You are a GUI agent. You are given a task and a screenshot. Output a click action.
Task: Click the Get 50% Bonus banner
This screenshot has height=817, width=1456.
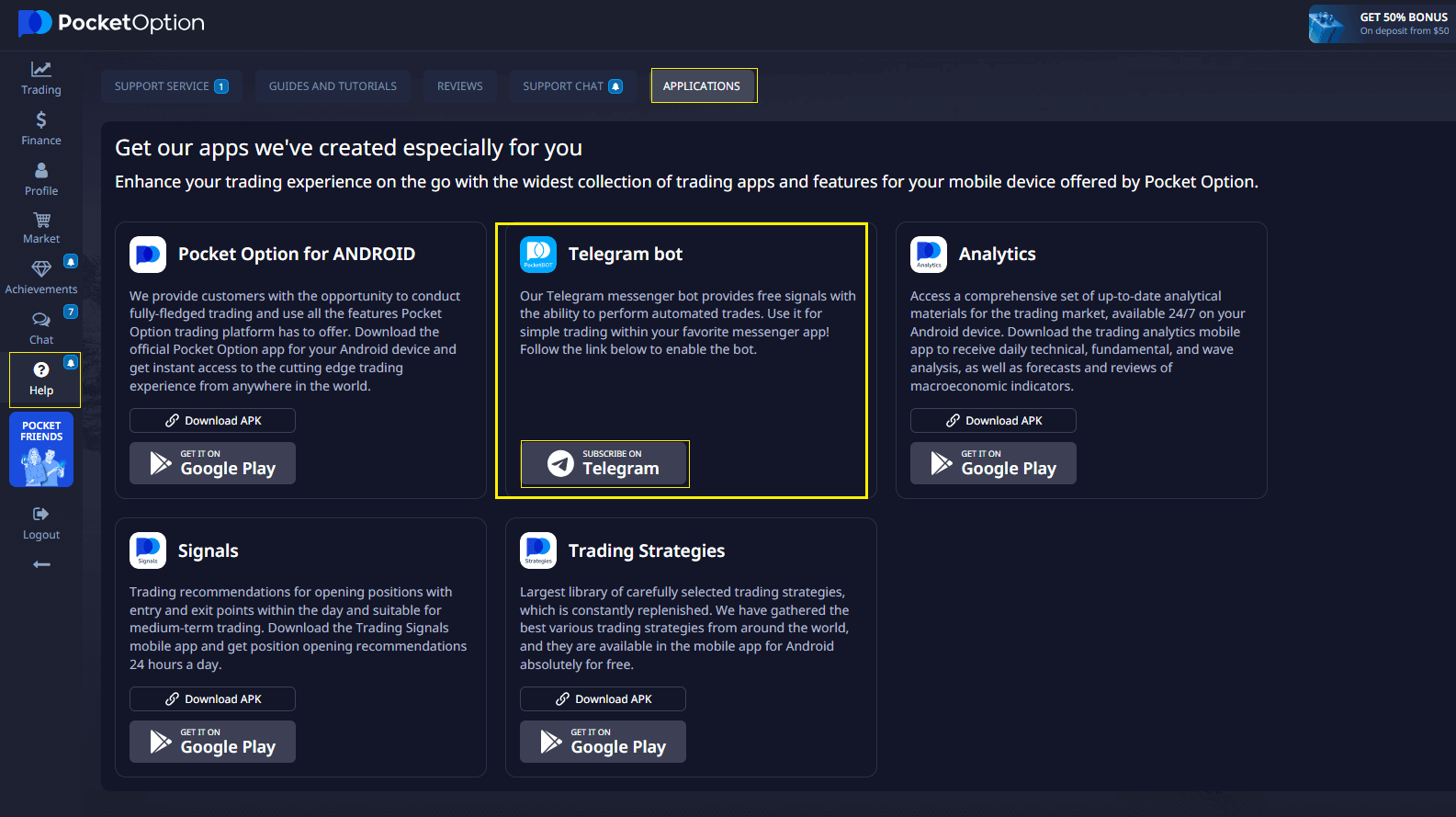[x=1381, y=24]
